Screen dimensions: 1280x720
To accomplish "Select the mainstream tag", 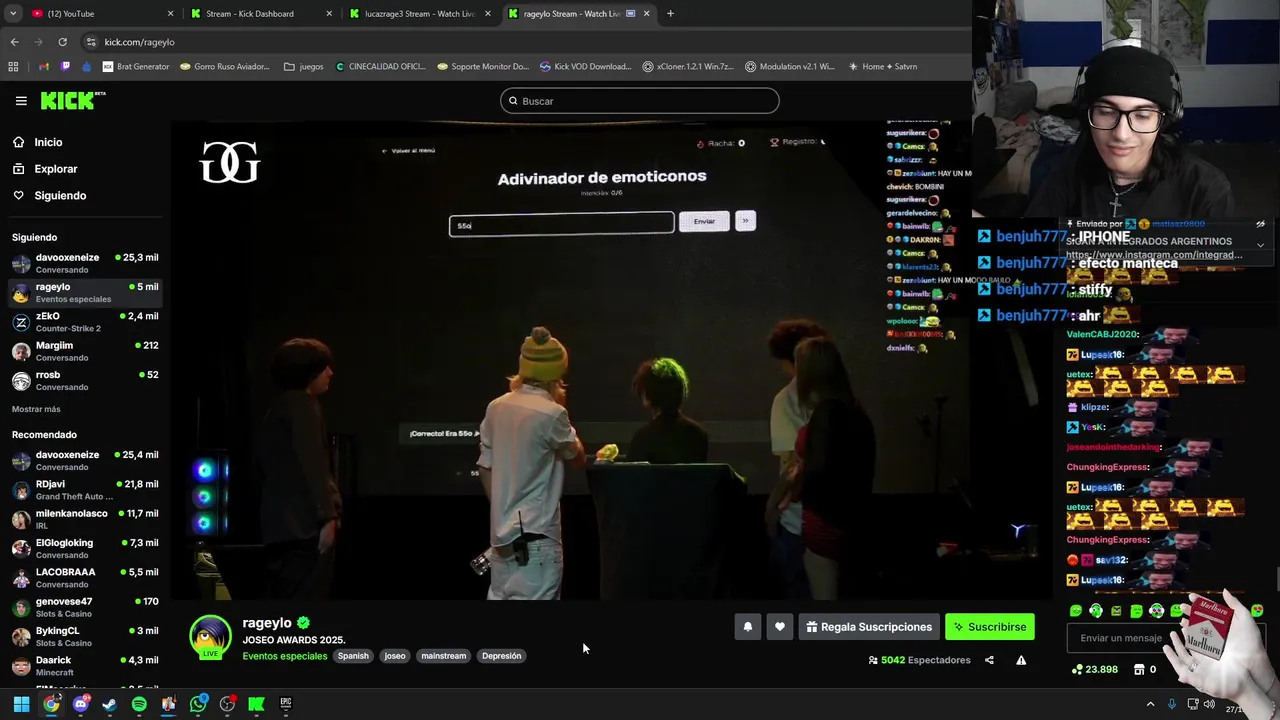I will [x=444, y=656].
